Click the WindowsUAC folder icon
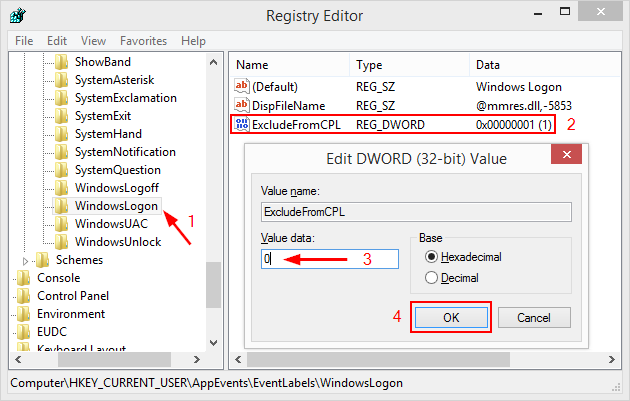Screen dimensions: 630x401 coord(63,224)
